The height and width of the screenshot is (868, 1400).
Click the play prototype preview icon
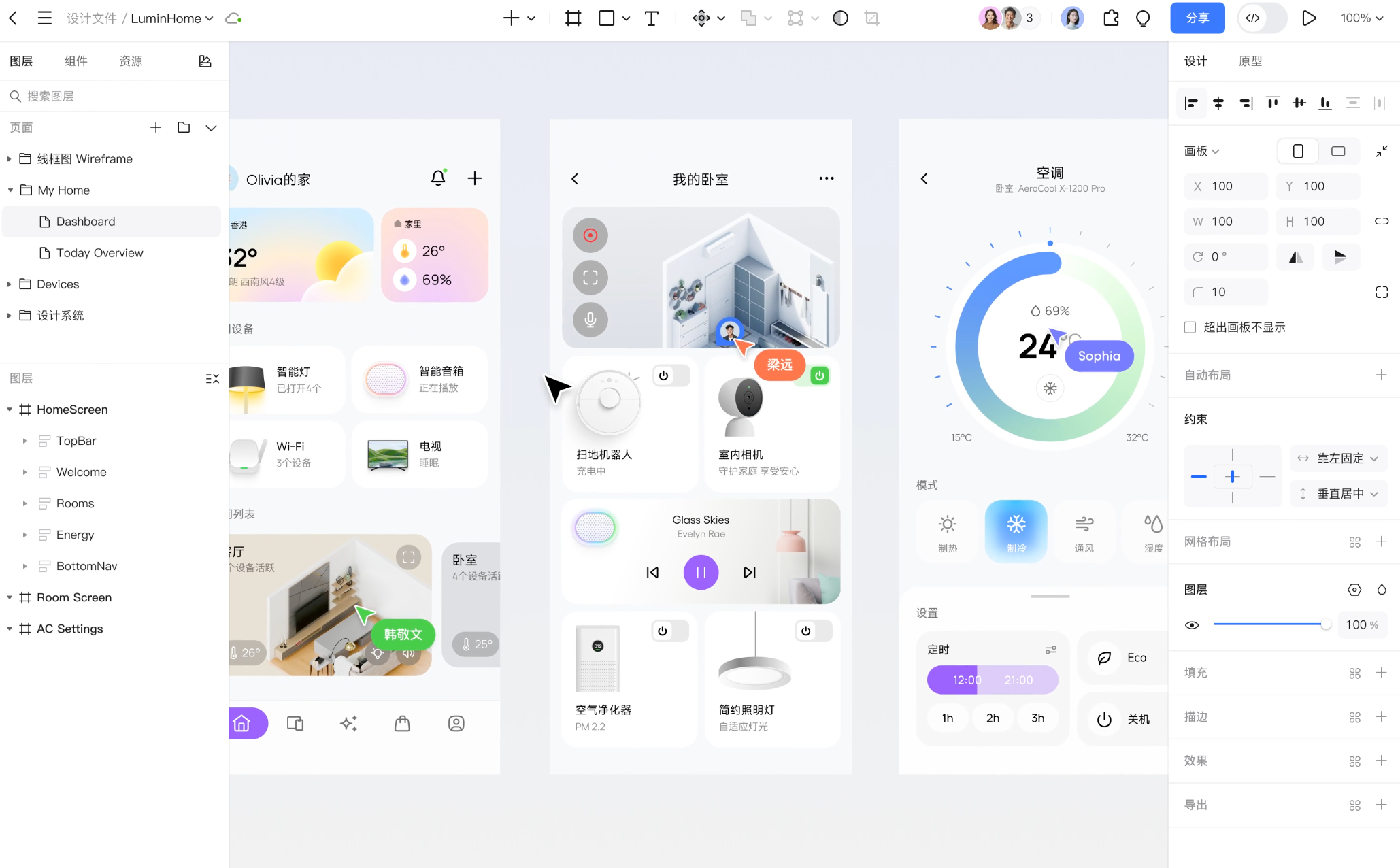point(1308,18)
